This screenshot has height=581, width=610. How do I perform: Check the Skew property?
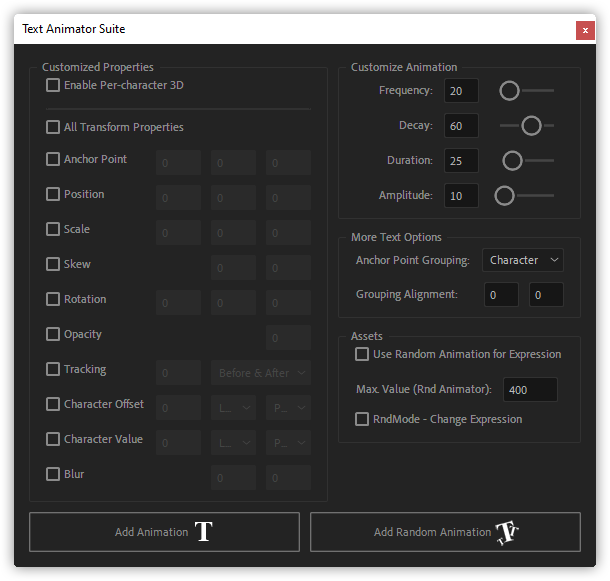pos(53,264)
